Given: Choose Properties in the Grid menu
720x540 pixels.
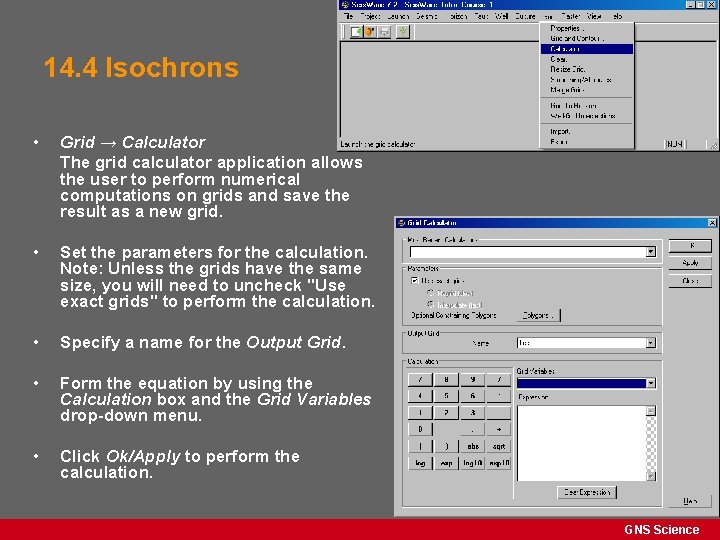Looking at the screenshot, I should pos(587,28).
